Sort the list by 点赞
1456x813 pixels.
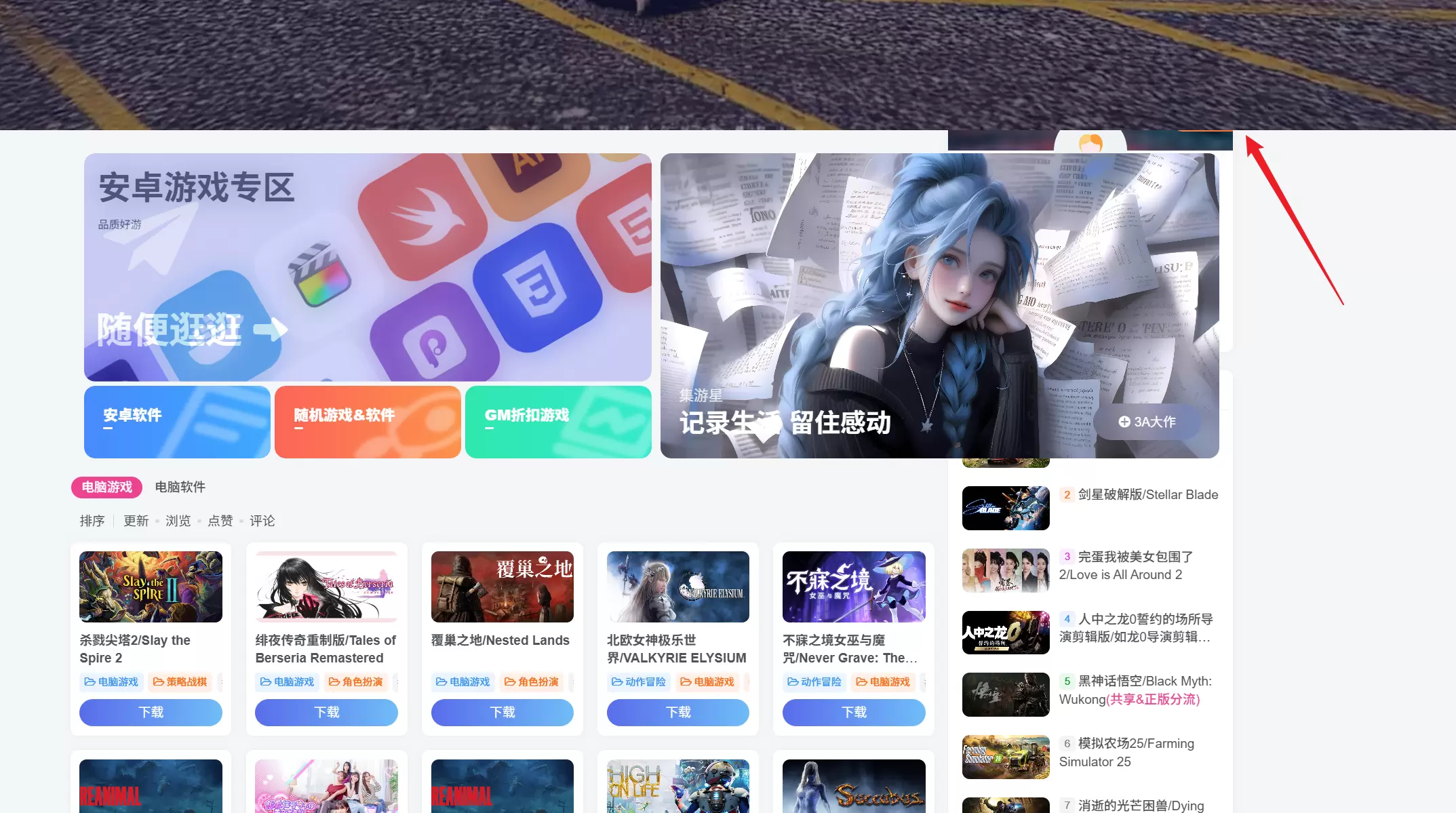(220, 521)
